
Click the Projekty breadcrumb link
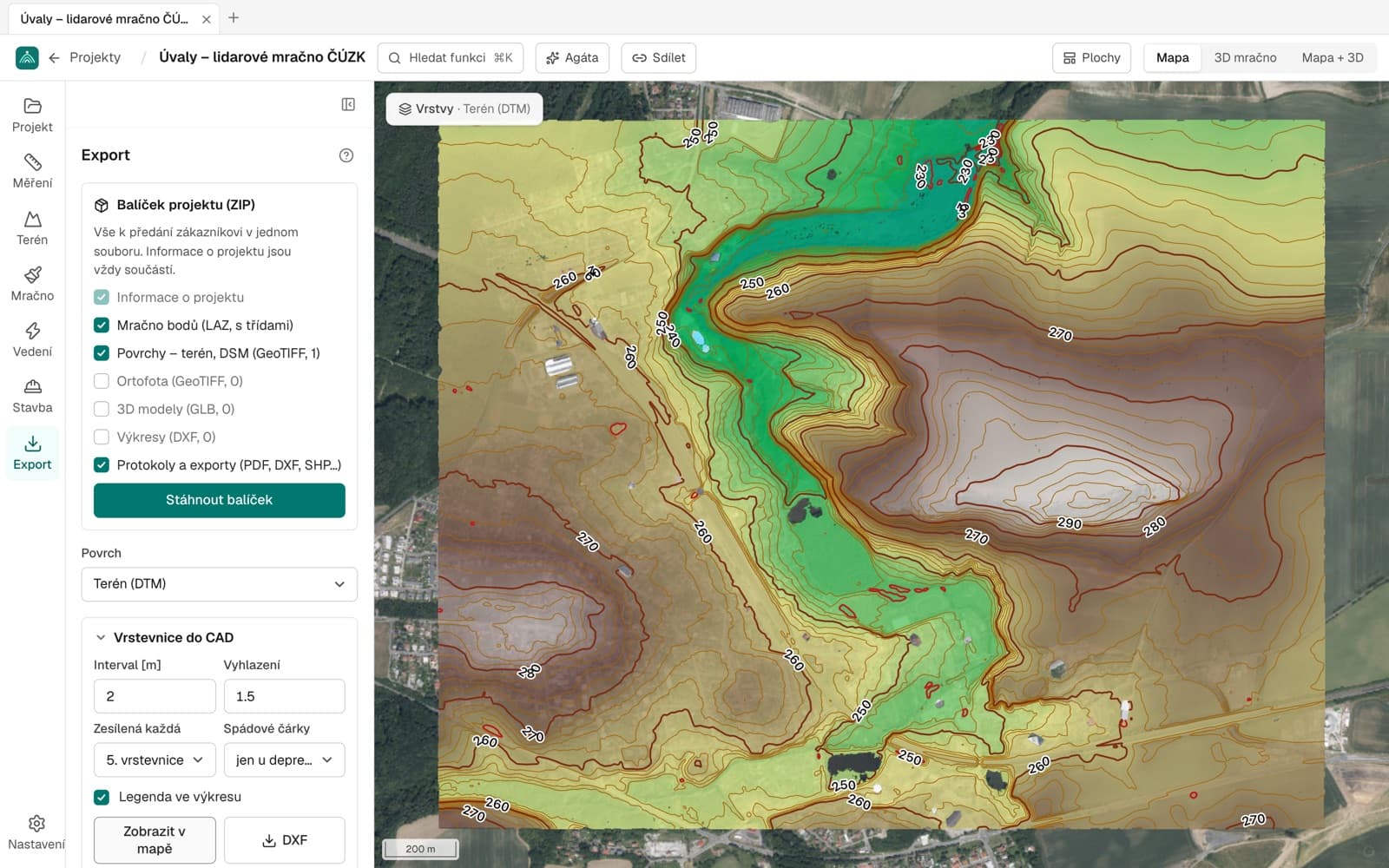coord(95,57)
